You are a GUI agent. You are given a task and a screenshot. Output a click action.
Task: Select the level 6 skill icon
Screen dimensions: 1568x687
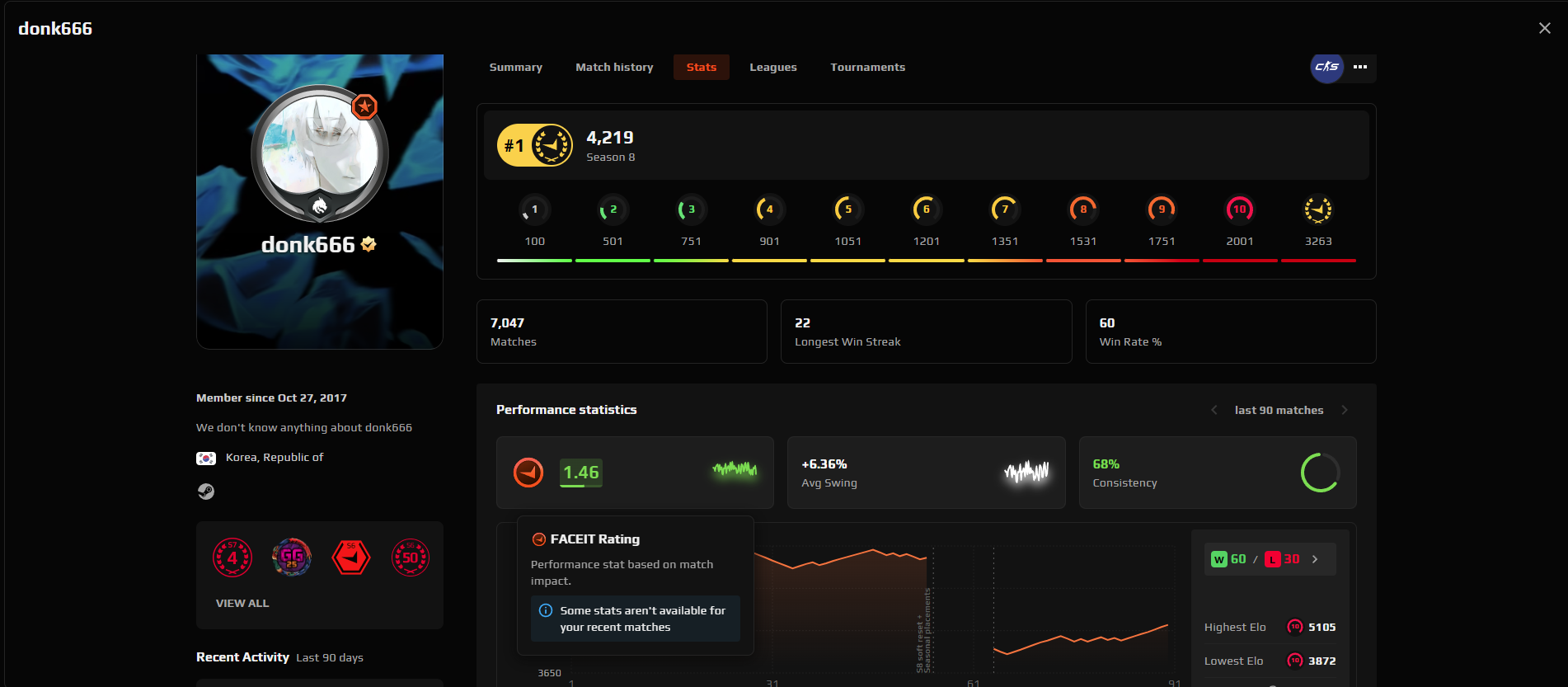coord(926,209)
